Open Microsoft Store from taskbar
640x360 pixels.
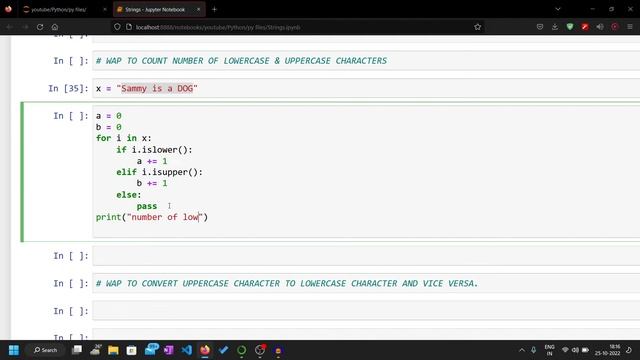click(131, 350)
